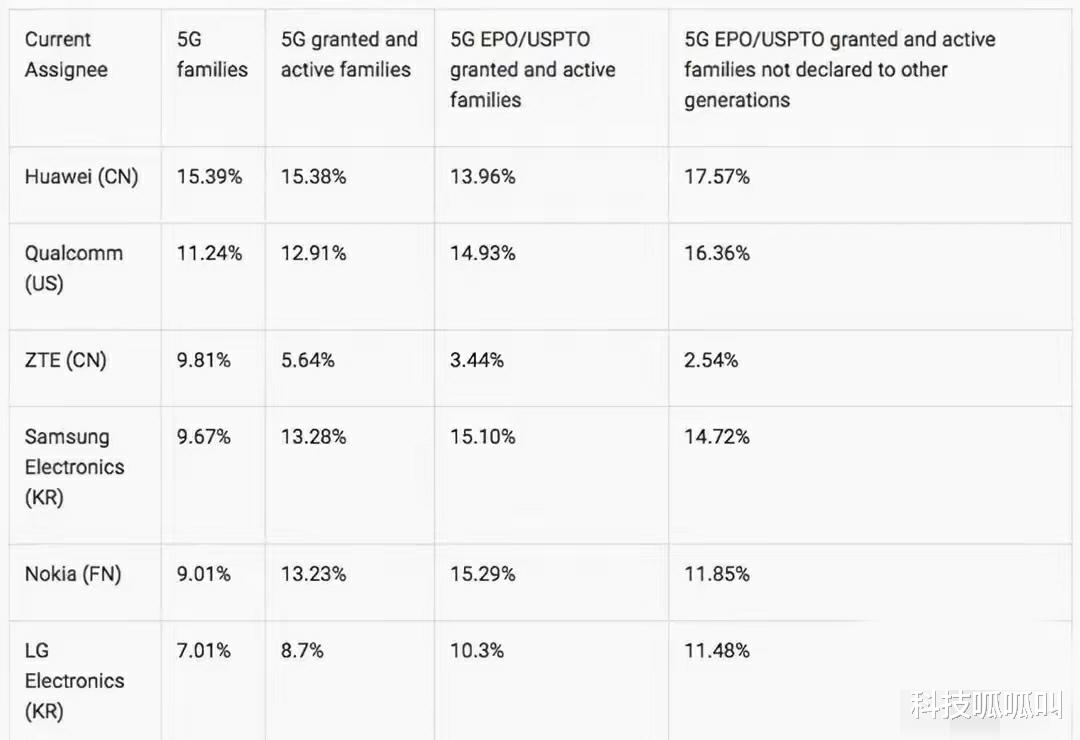Select LG Electronics' 11.48% cell
The width and height of the screenshot is (1080, 740).
point(716,651)
